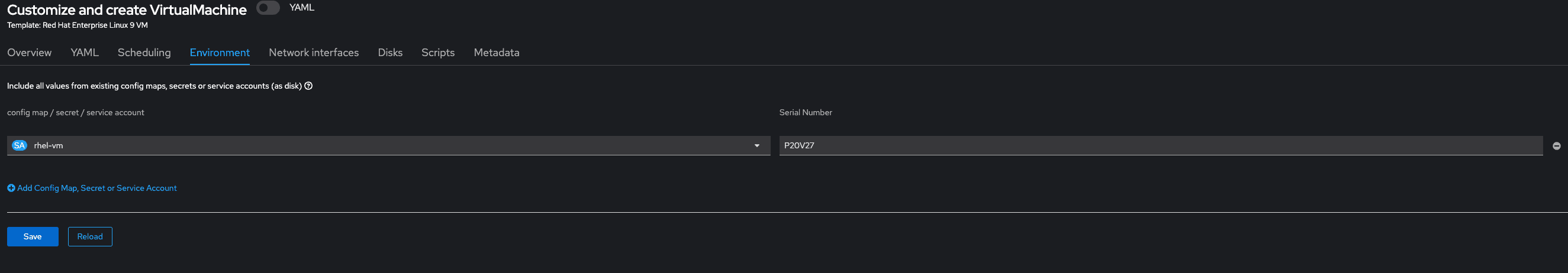This screenshot has width=1568, height=273.
Task: Click the plus icon for adding sources
Action: [11, 188]
